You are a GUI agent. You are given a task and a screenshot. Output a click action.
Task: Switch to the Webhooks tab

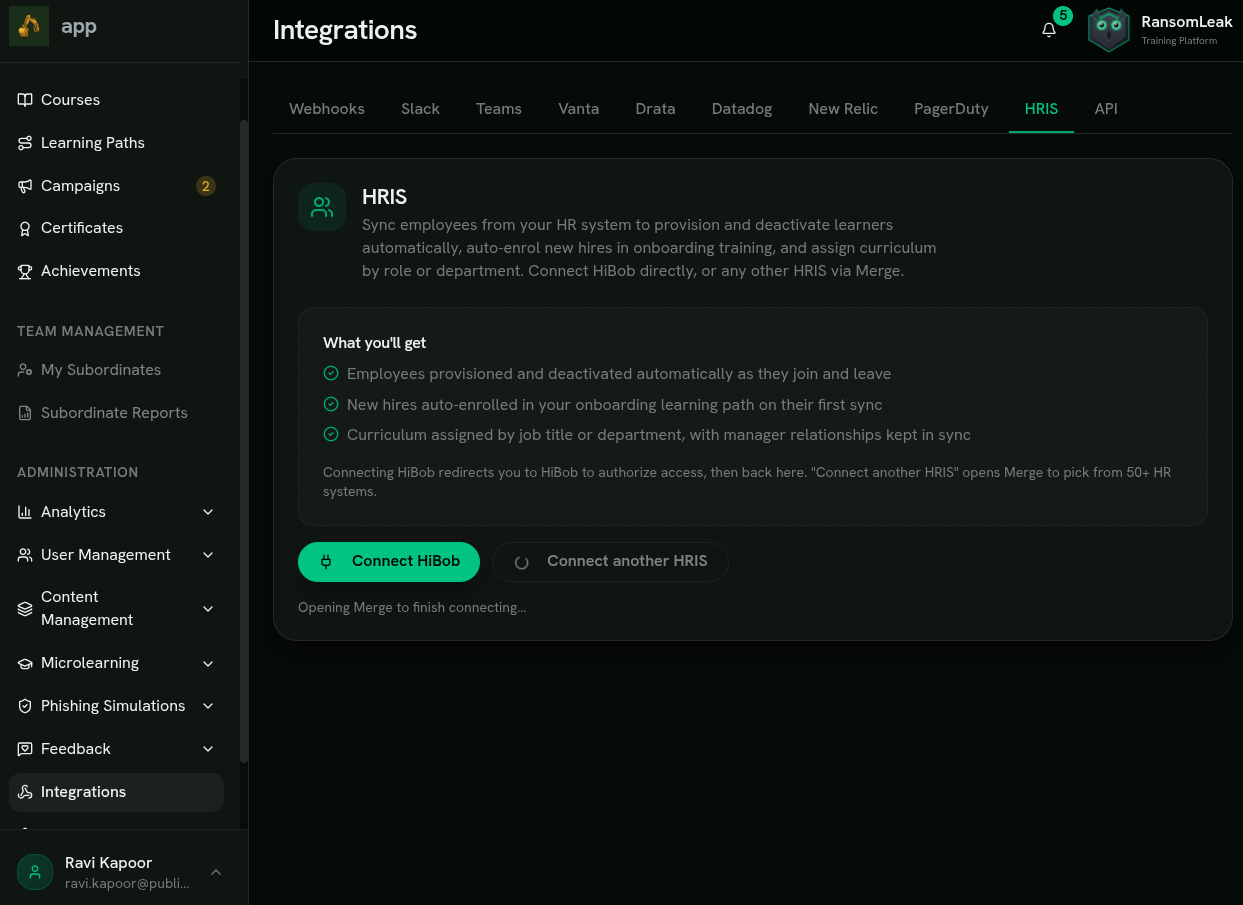(x=327, y=109)
